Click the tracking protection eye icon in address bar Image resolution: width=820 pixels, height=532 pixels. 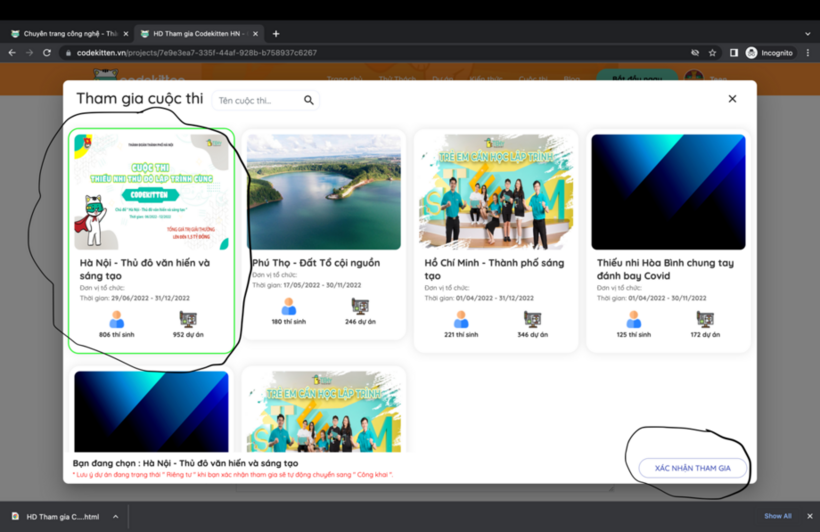pyautogui.click(x=695, y=53)
